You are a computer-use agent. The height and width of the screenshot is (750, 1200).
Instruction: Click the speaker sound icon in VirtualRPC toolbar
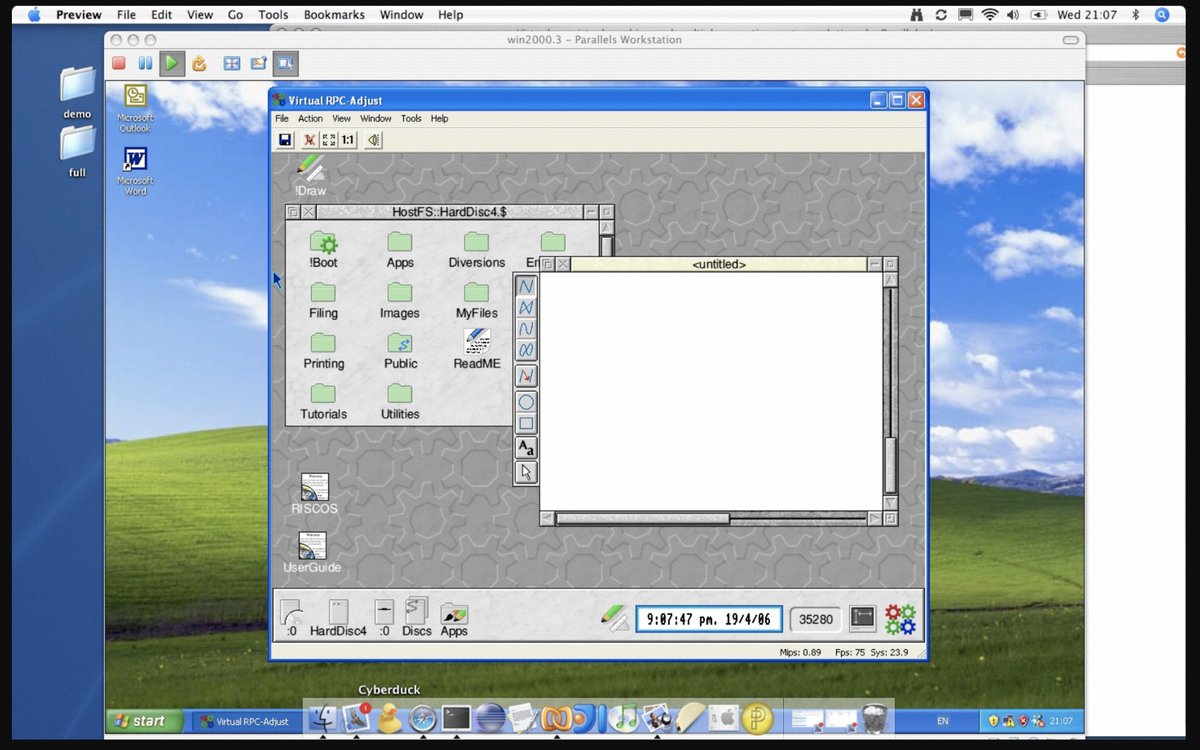373,140
